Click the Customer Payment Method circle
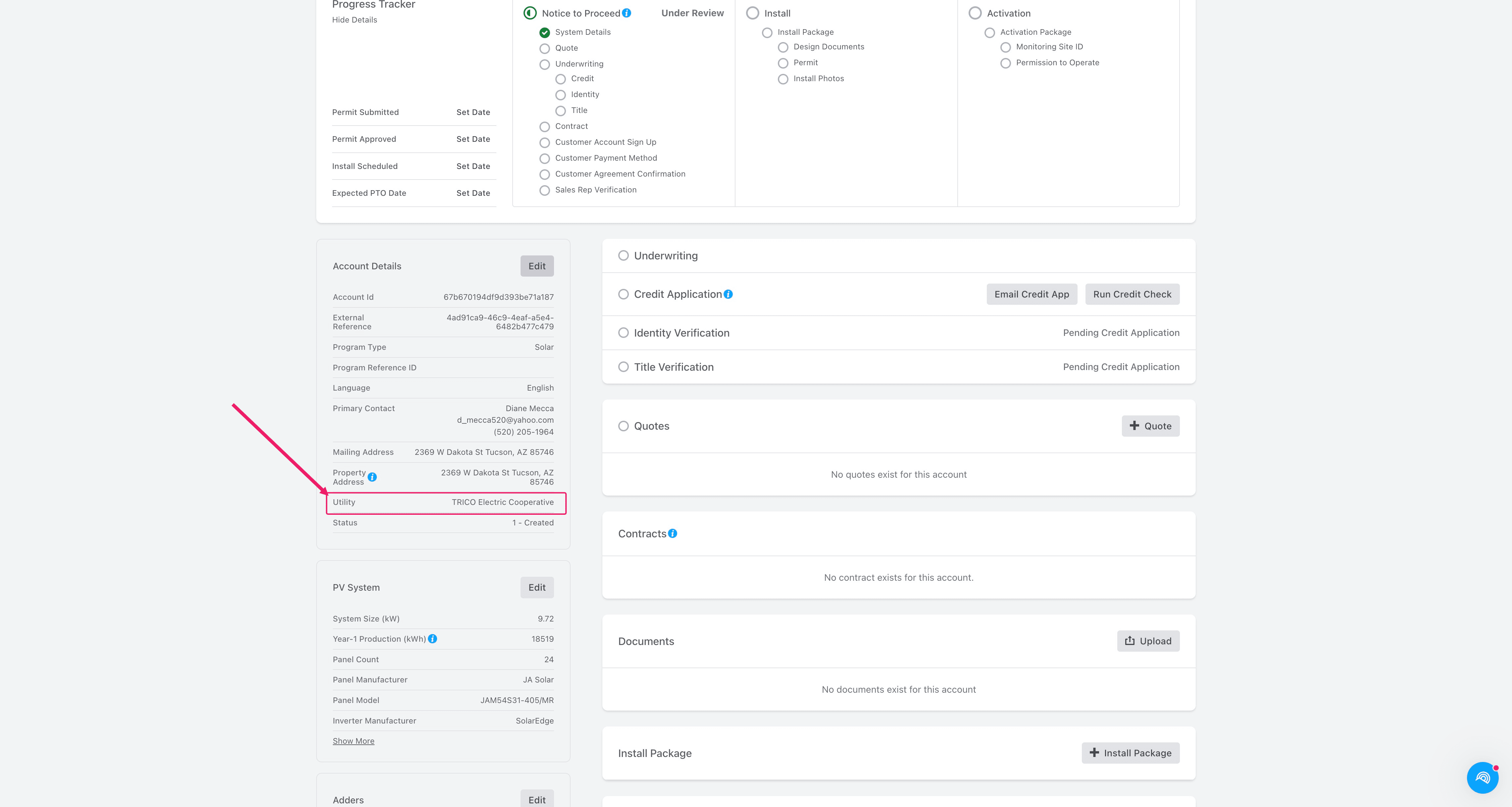The image size is (1512, 807). (545, 158)
